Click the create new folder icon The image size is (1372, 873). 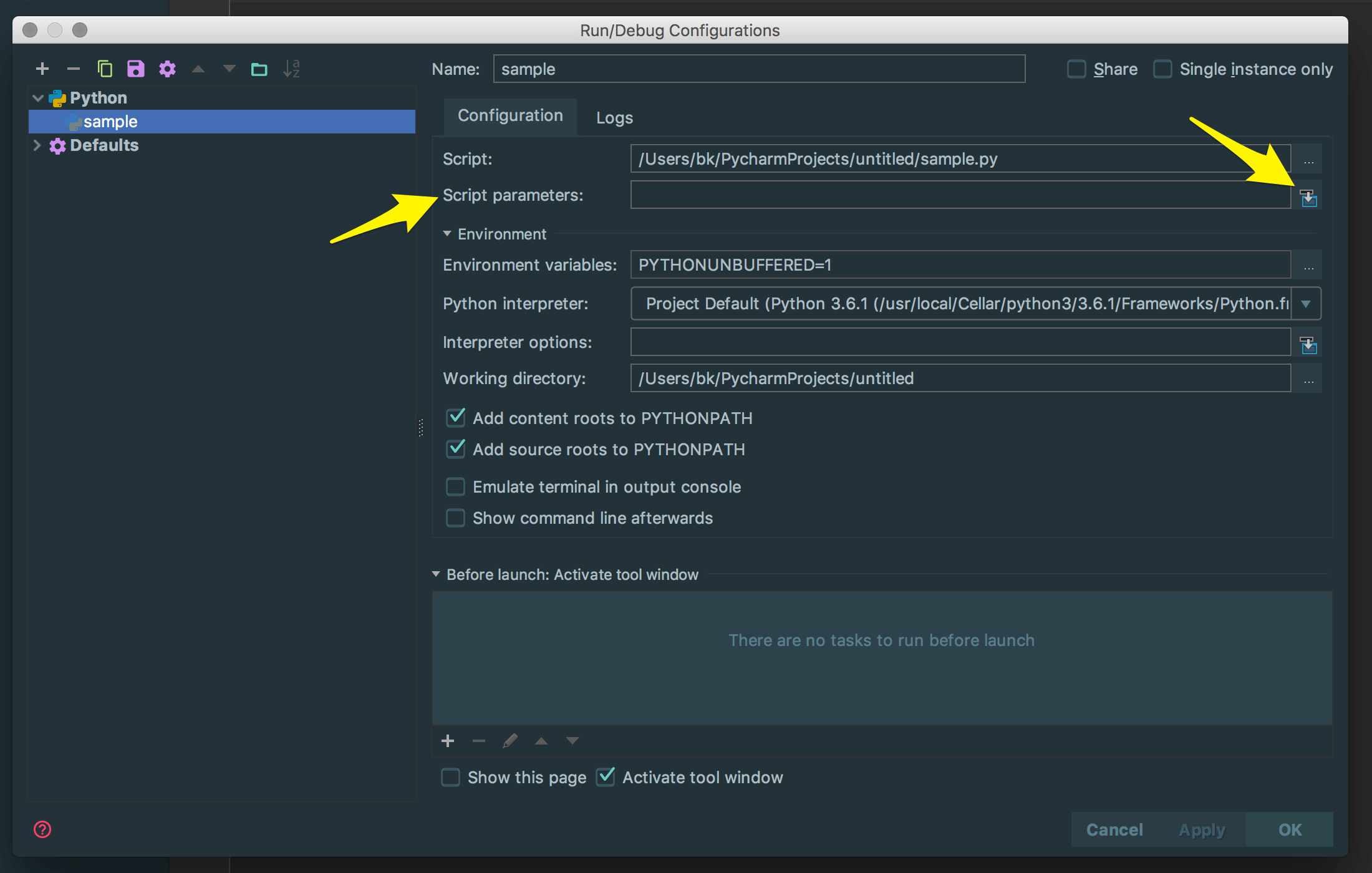259,69
